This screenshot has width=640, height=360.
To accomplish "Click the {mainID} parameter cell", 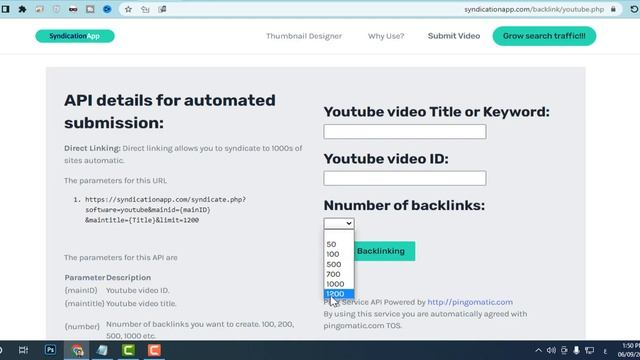I will coord(81,290).
